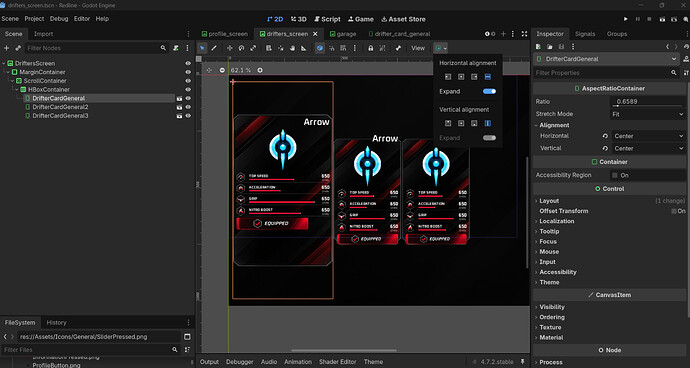This screenshot has height=368, width=690.
Task: Open Horizontal alignment Center dropdown in Inspector
Action: coord(649,136)
